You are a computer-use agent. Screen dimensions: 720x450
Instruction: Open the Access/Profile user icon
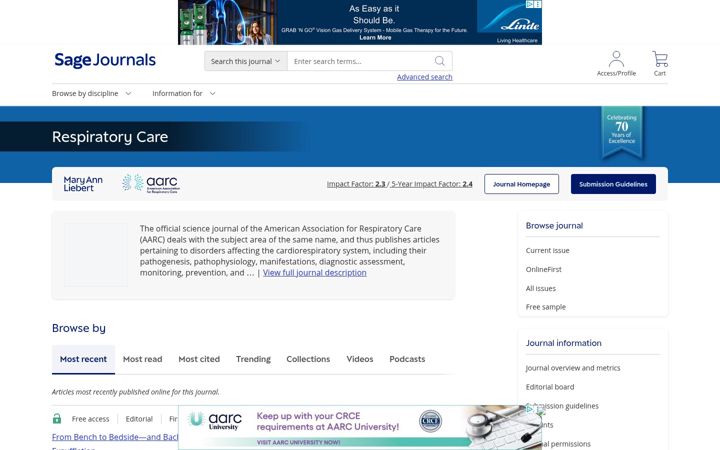(616, 59)
